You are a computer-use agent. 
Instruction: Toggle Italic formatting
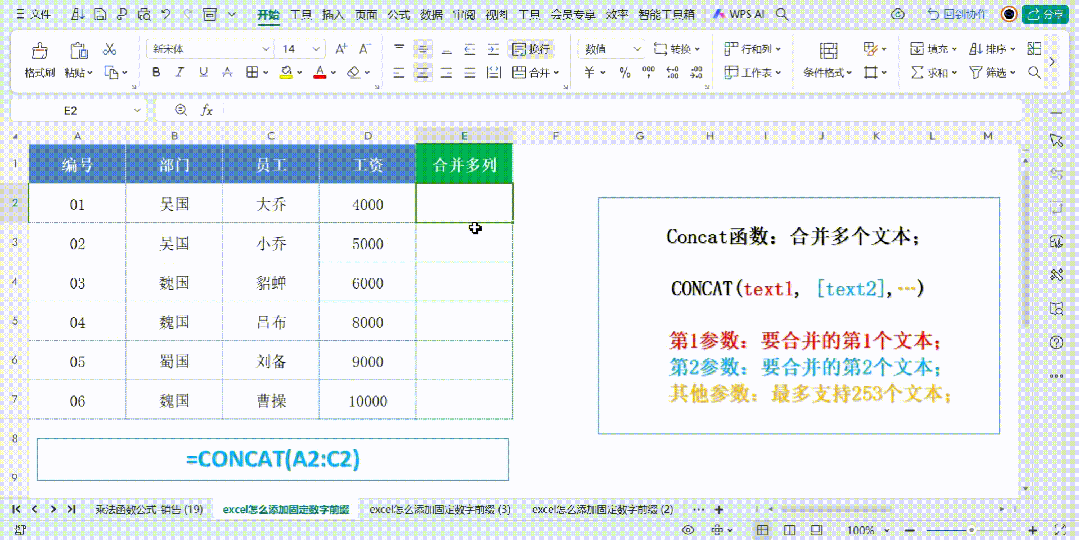180,72
